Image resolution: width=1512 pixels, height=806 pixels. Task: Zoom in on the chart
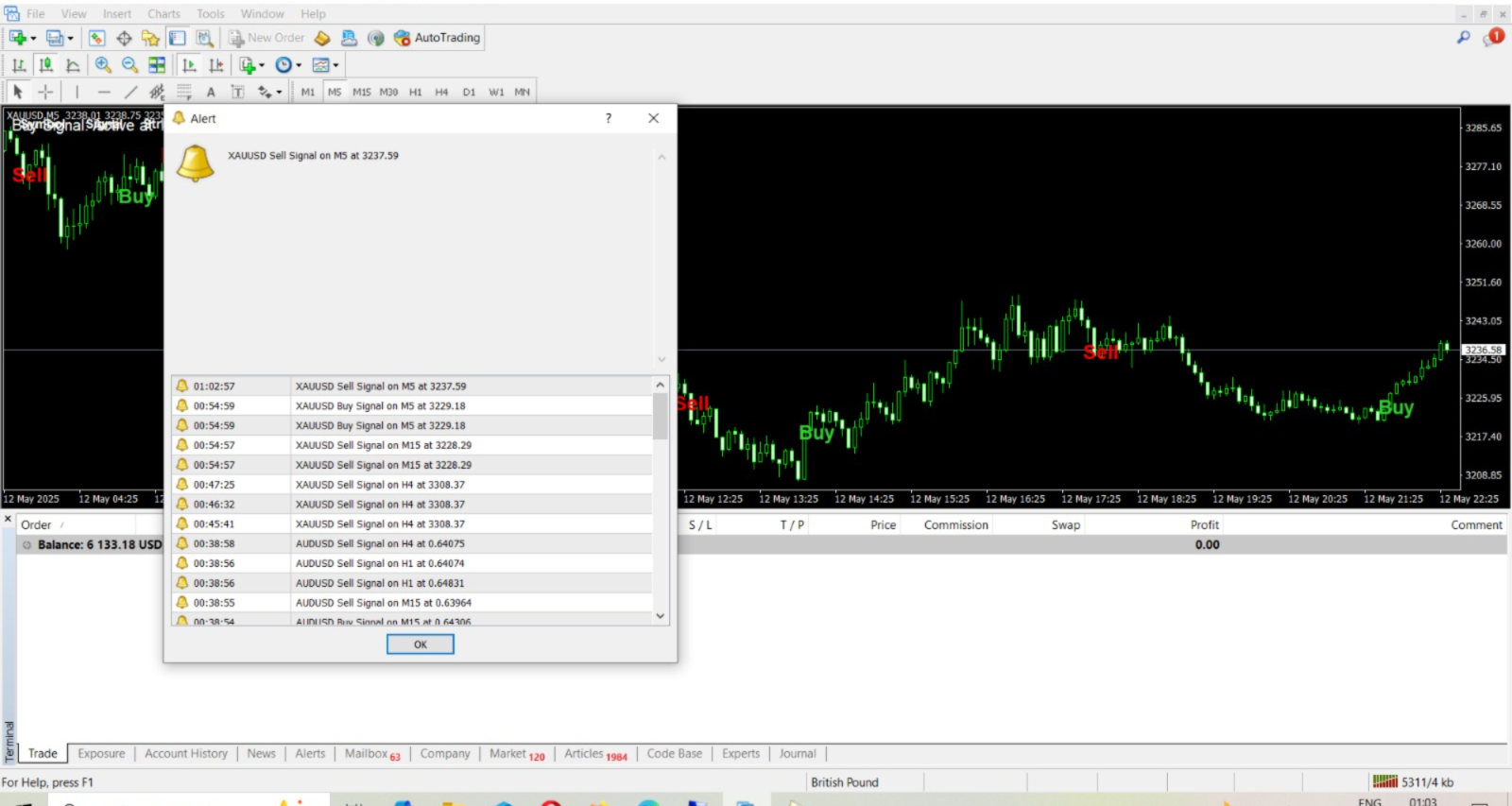pyautogui.click(x=103, y=65)
